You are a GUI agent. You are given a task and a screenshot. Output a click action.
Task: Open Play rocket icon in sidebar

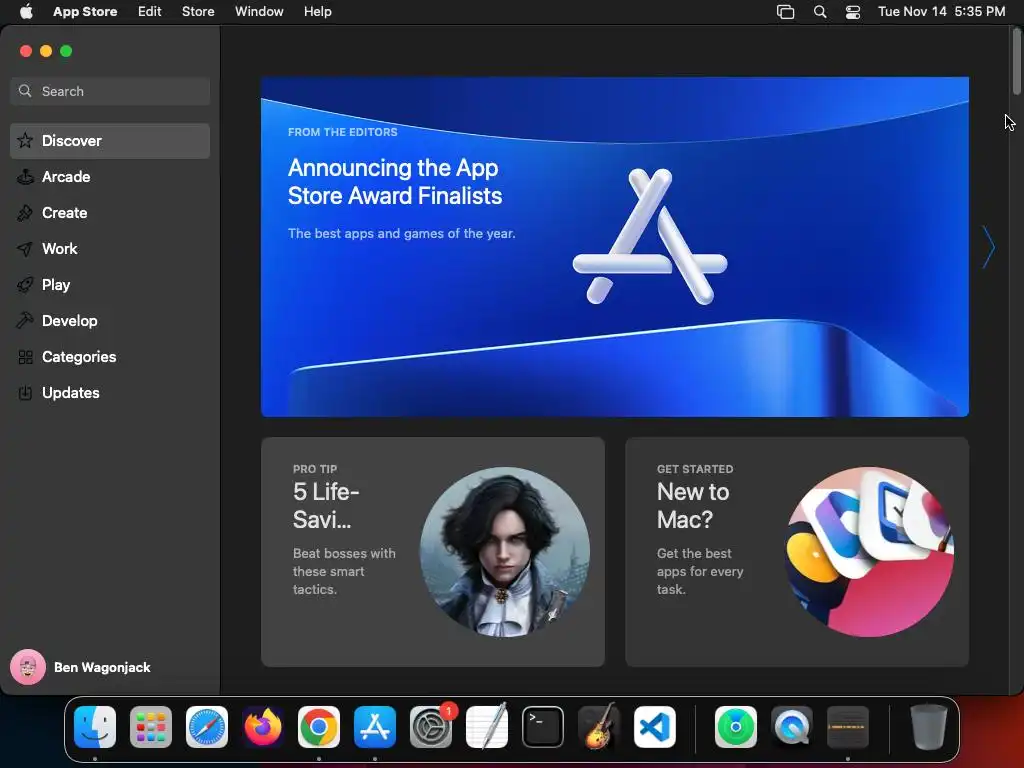(x=25, y=285)
